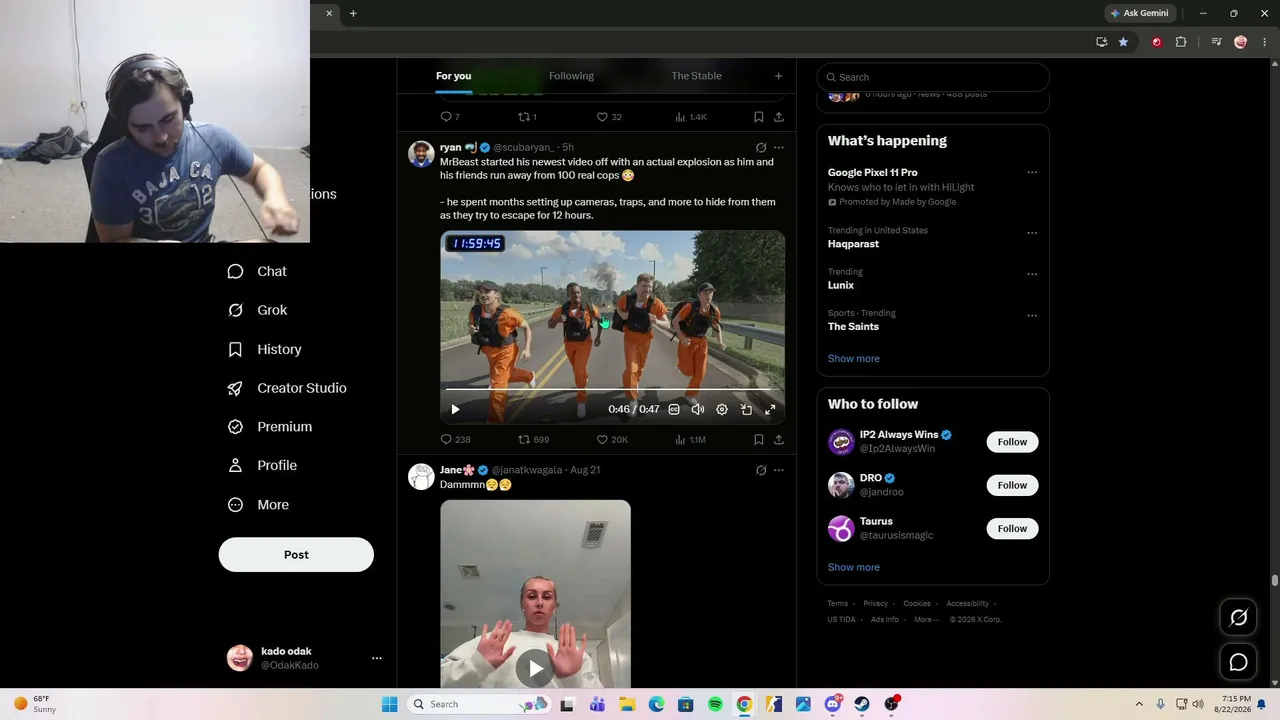
Task: Open the Chrome extensions puzzle icon
Action: point(1181,42)
